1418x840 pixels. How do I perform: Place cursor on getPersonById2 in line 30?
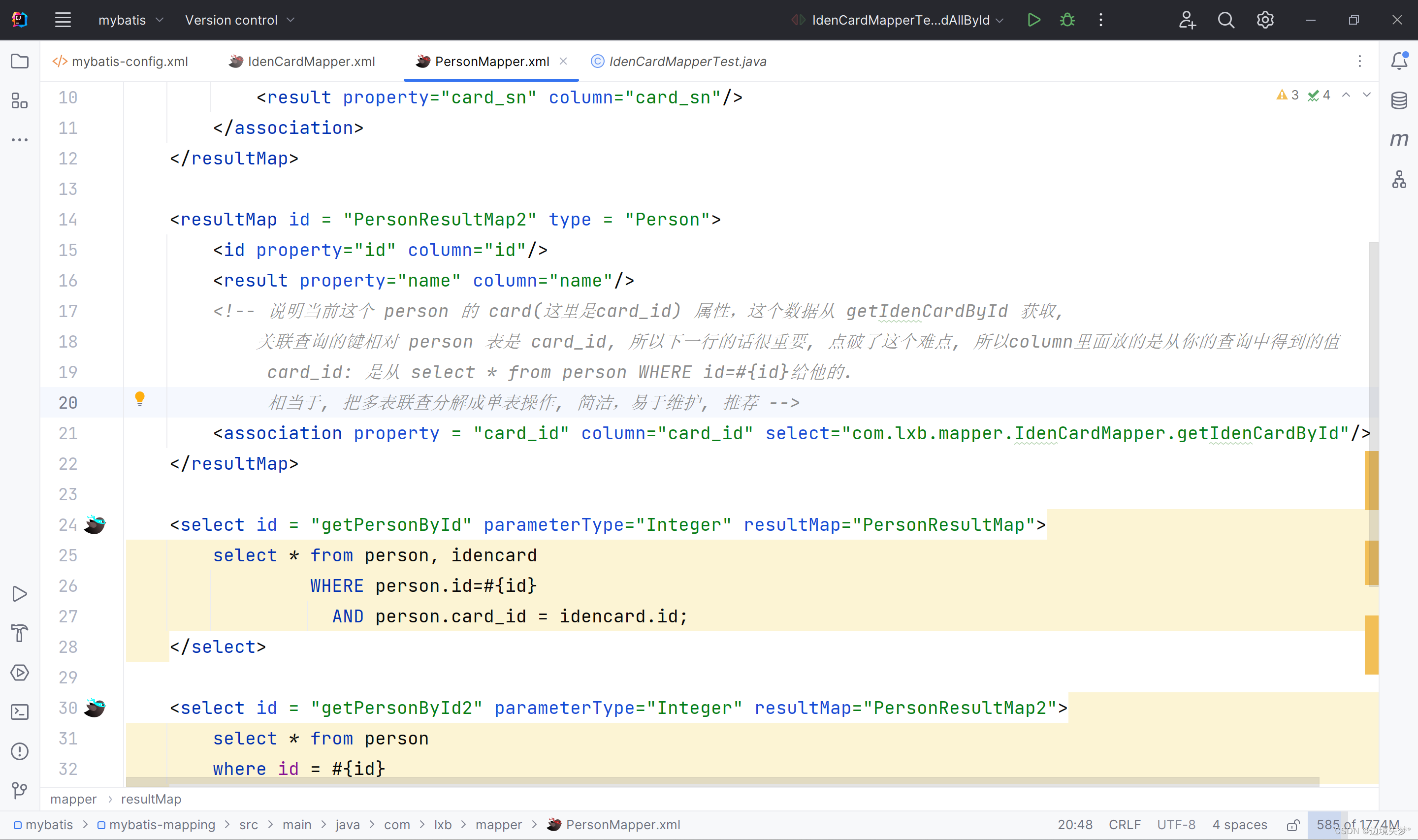coord(396,708)
